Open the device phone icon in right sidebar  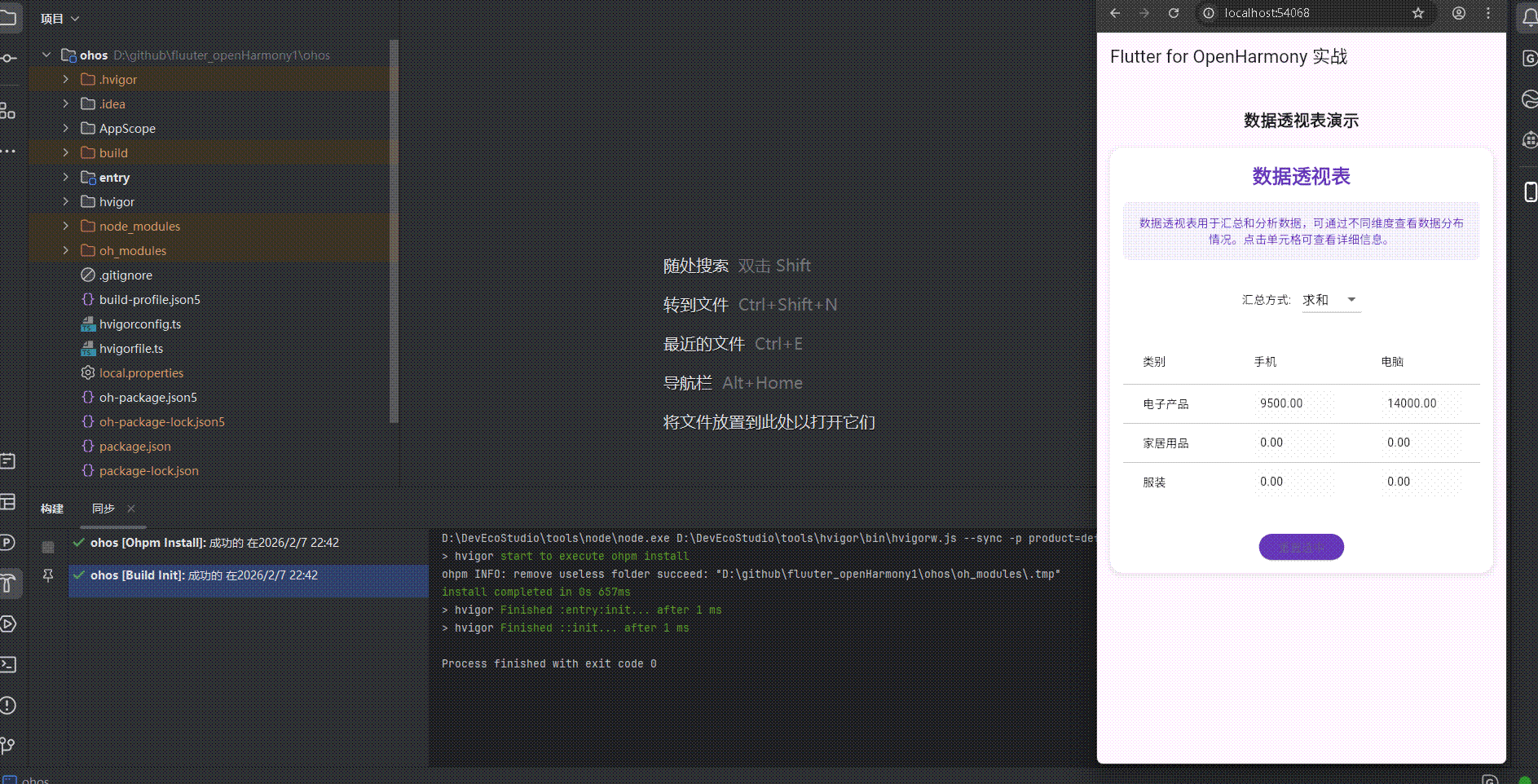click(1530, 192)
